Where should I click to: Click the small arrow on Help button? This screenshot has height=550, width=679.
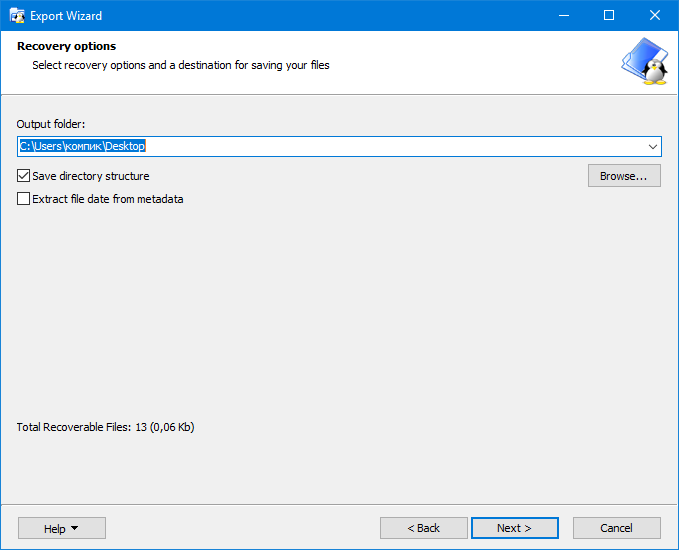[x=75, y=528]
